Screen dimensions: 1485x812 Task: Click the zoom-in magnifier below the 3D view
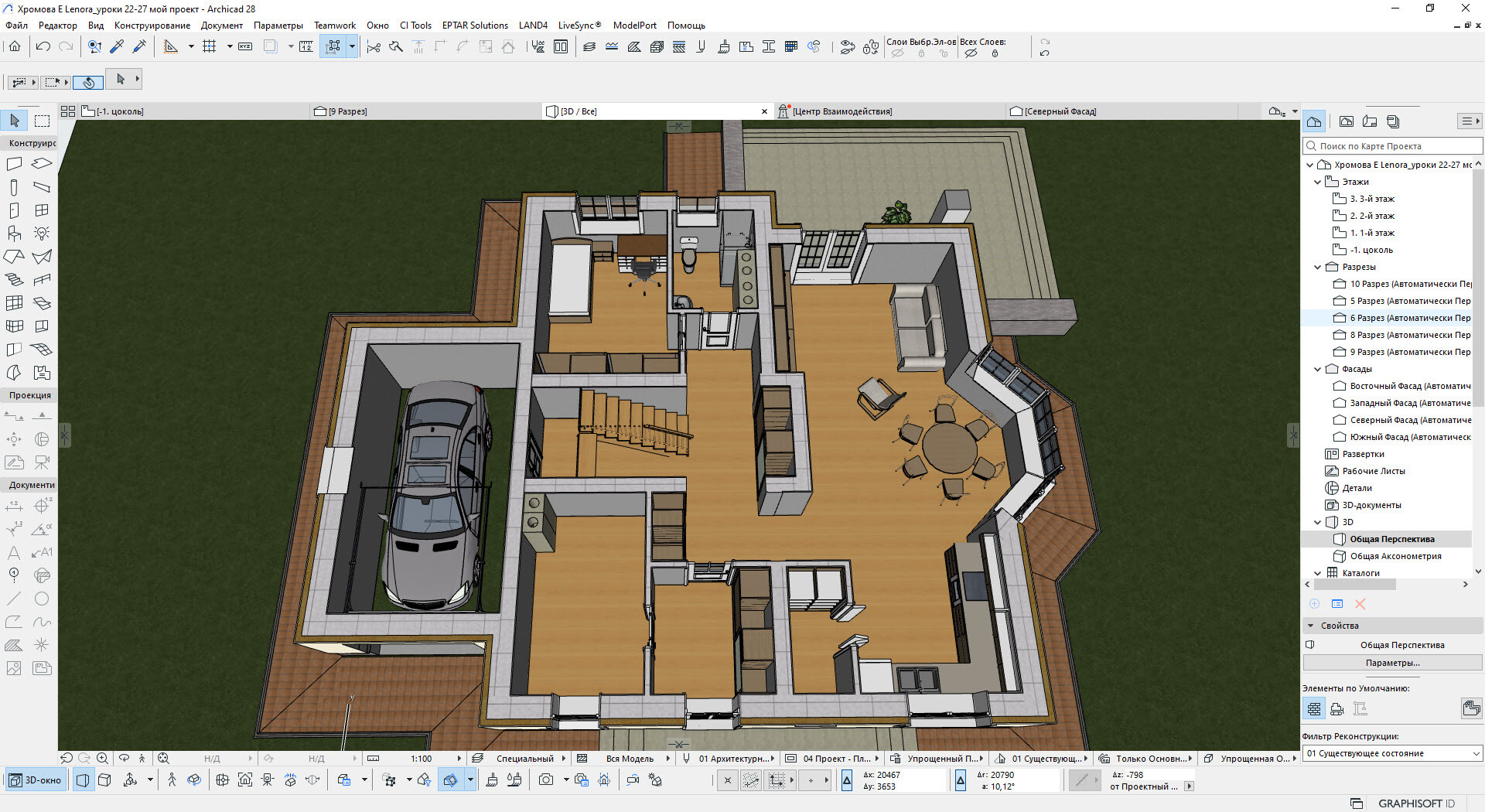pyautogui.click(x=102, y=759)
